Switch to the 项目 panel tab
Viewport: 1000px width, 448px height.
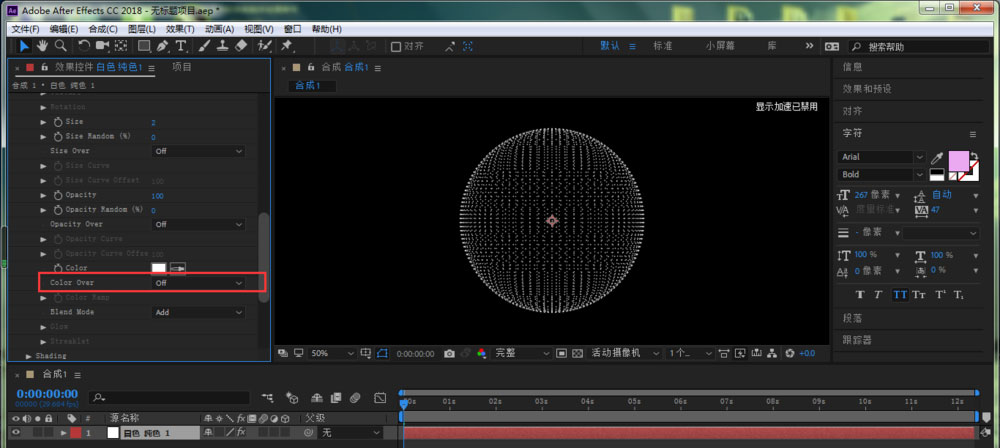point(182,67)
